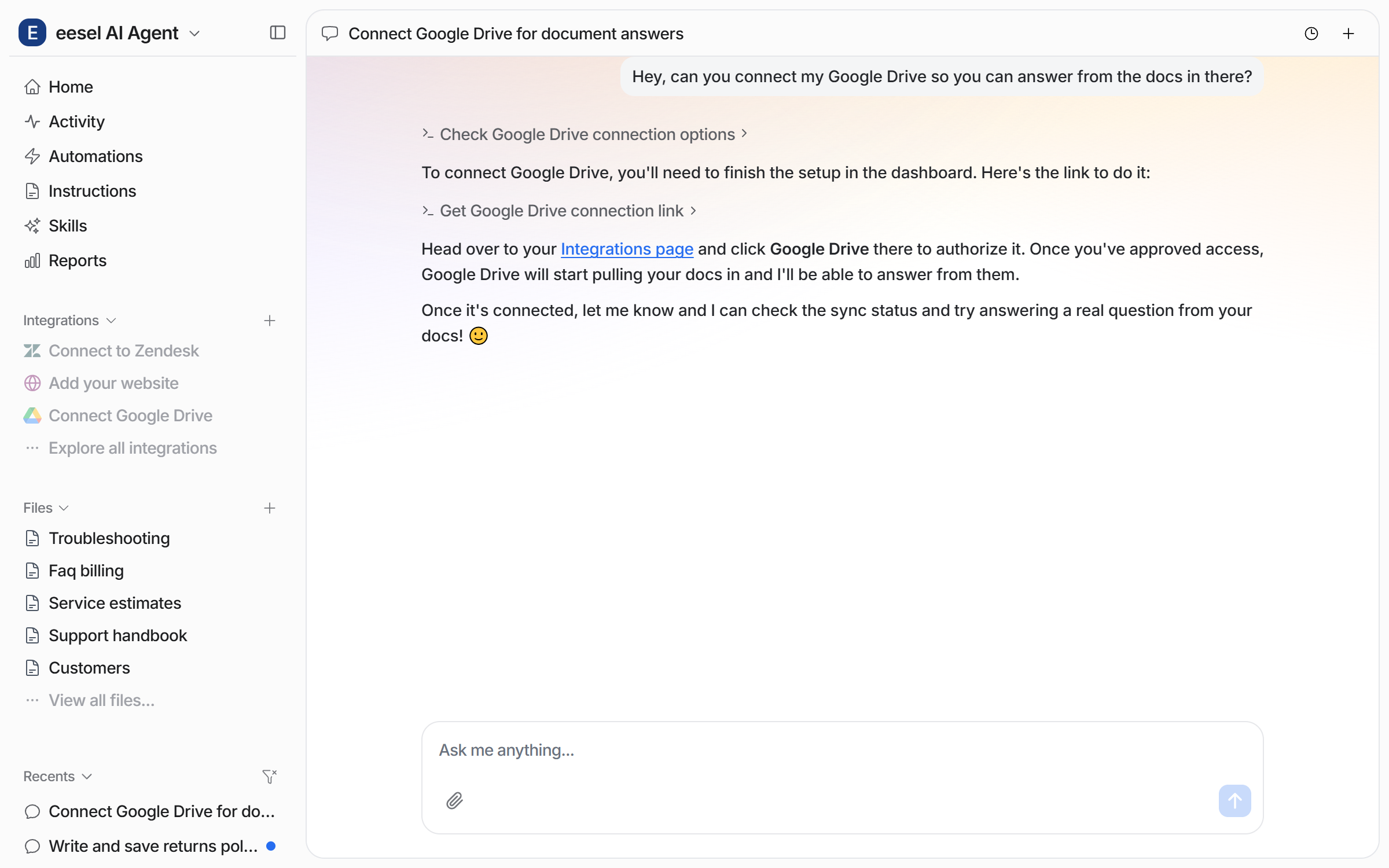Click the send arrow button
Screen dimensions: 1389x868
click(x=1234, y=800)
